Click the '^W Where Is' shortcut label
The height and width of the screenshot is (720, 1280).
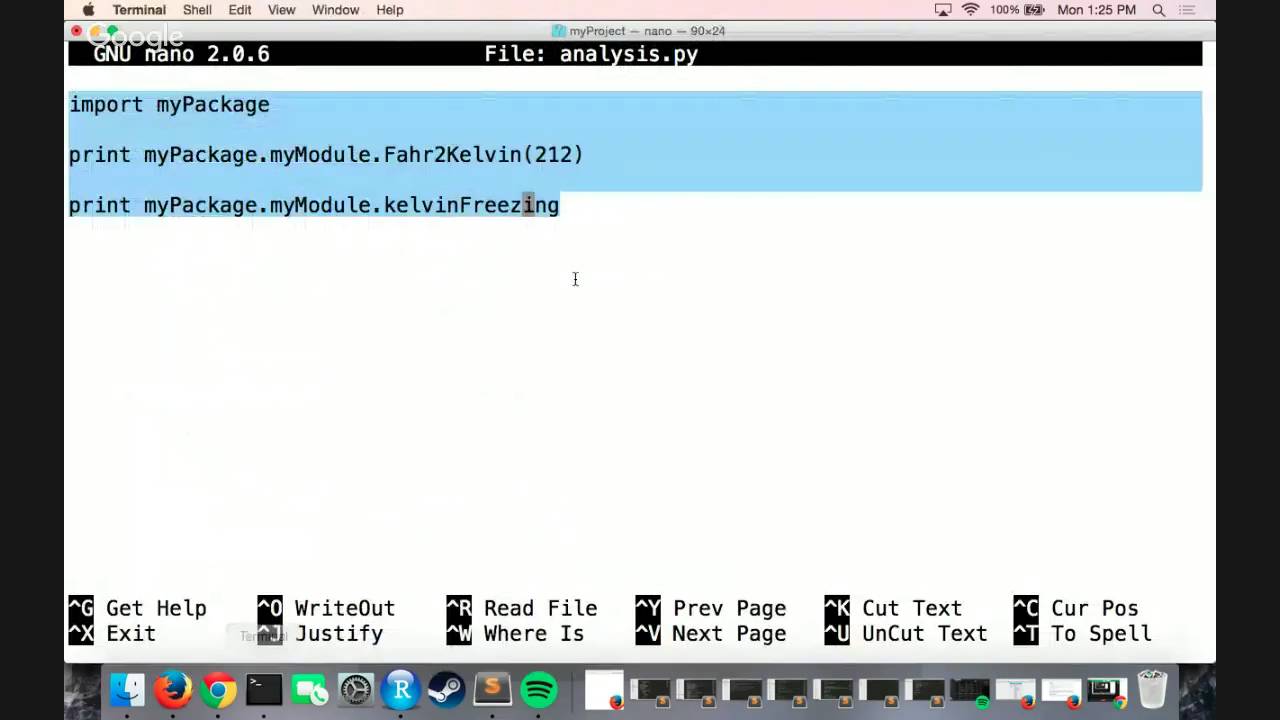515,634
